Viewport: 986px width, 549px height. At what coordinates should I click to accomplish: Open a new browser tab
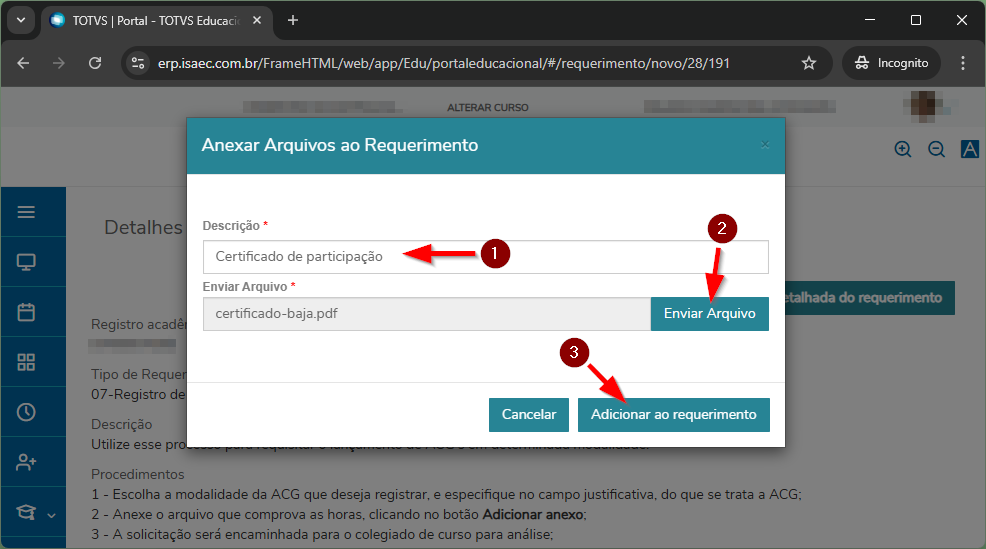pos(293,20)
